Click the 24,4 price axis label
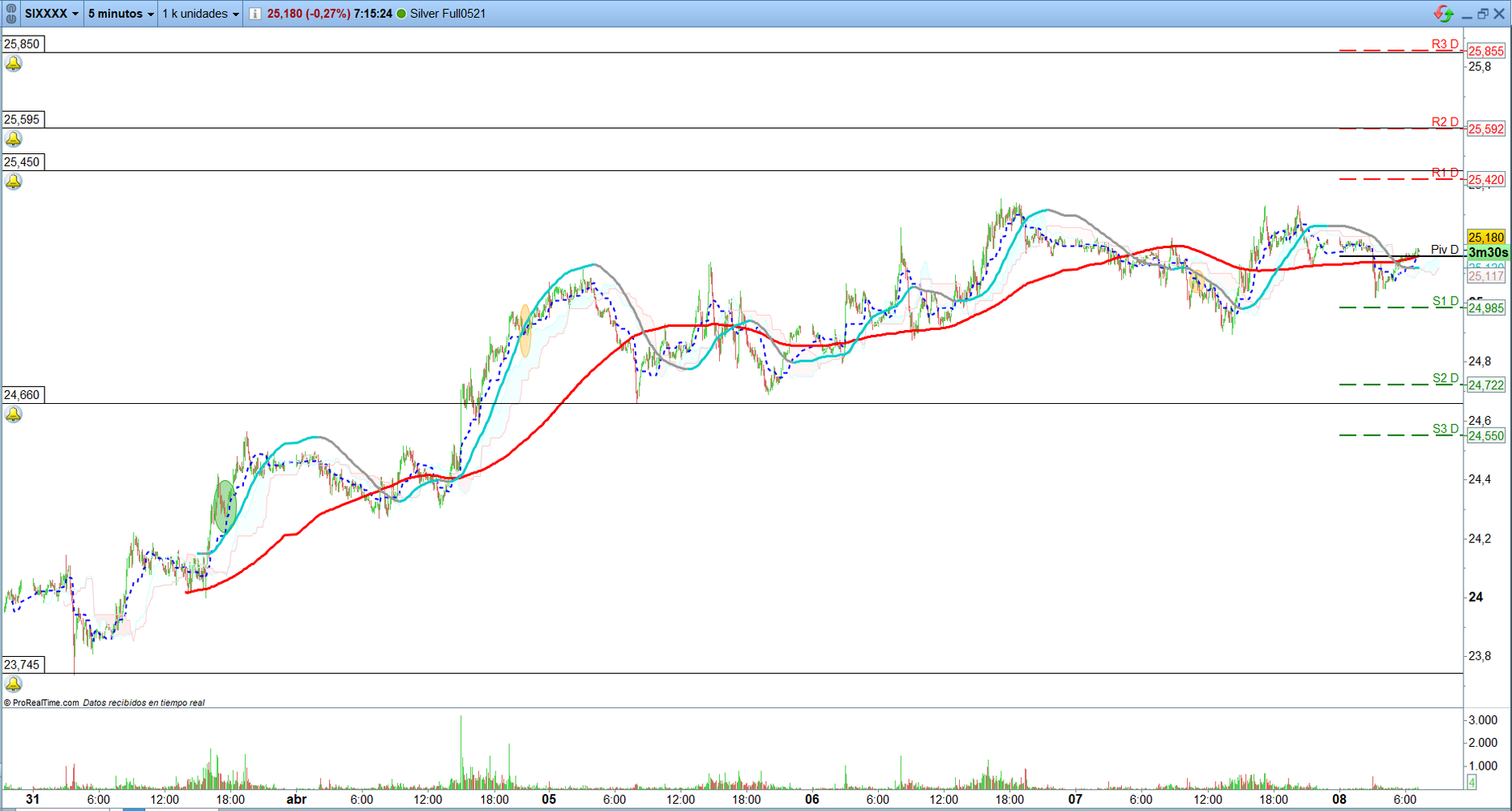The width and height of the screenshot is (1512, 811). coord(1480,479)
